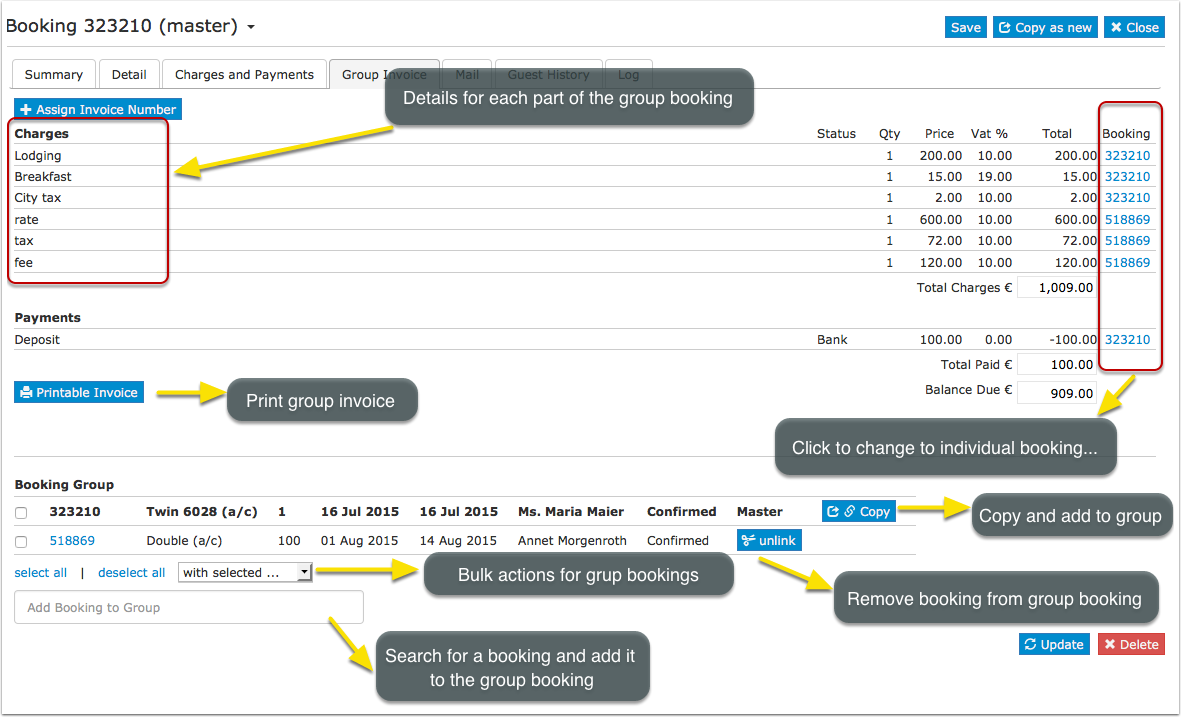Viewport: 1181px width, 717px height.
Task: Click Copy as new button
Action: point(1045,27)
